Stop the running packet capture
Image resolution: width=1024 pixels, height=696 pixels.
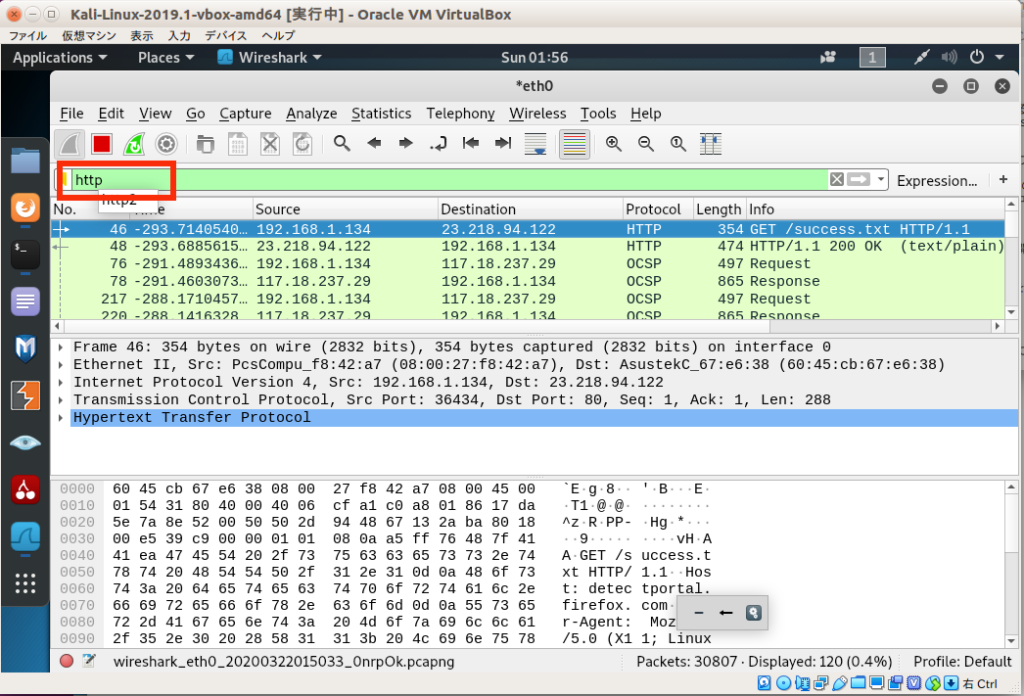[x=101, y=144]
